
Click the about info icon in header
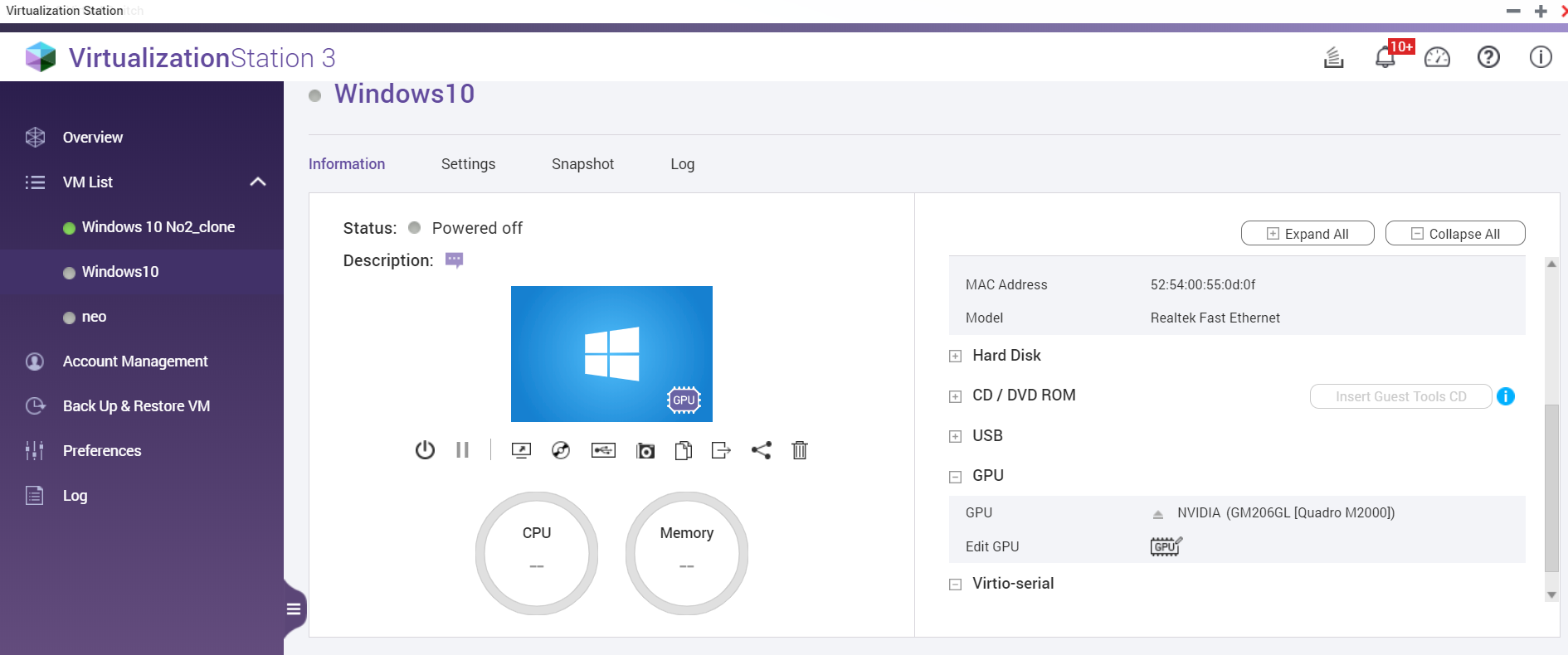(x=1541, y=57)
